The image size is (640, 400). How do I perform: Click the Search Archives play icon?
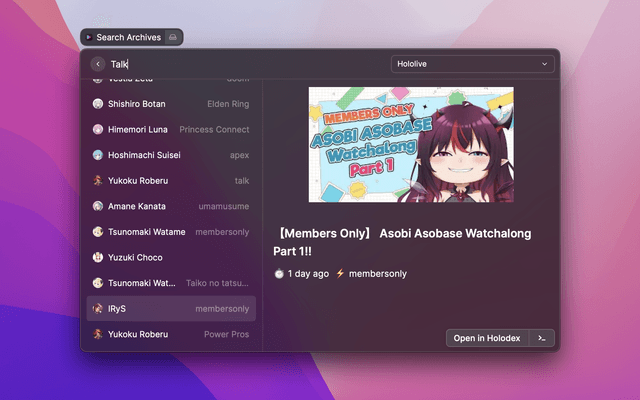point(89,37)
